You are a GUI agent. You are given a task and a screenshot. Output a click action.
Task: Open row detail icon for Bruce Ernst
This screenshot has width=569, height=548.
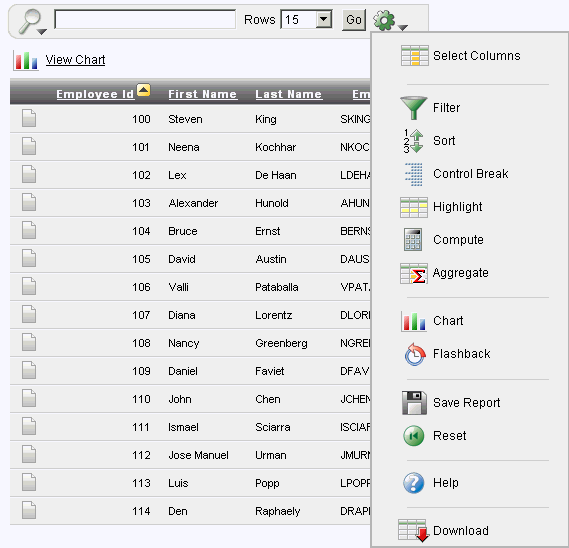pos(29,230)
